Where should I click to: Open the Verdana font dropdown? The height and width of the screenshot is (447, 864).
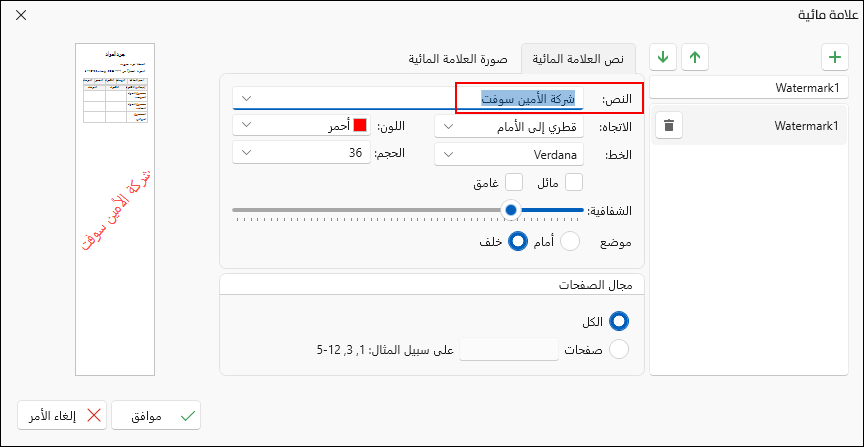[x=509, y=154]
